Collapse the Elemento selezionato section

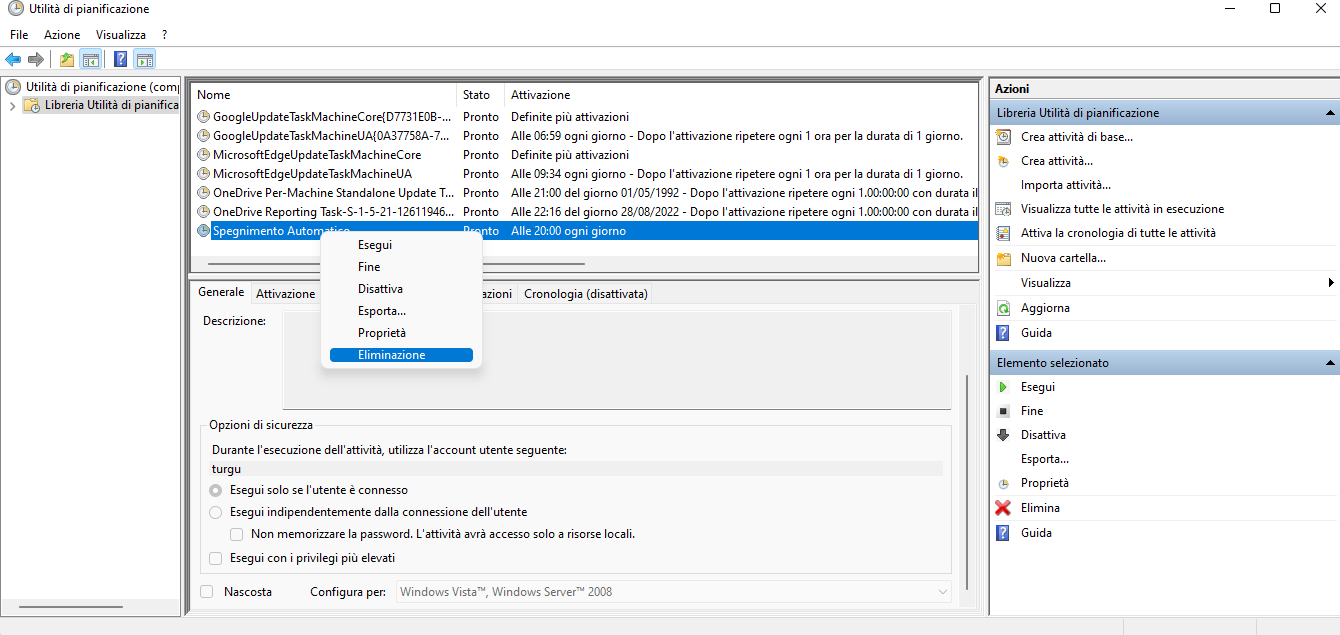pyautogui.click(x=1330, y=363)
